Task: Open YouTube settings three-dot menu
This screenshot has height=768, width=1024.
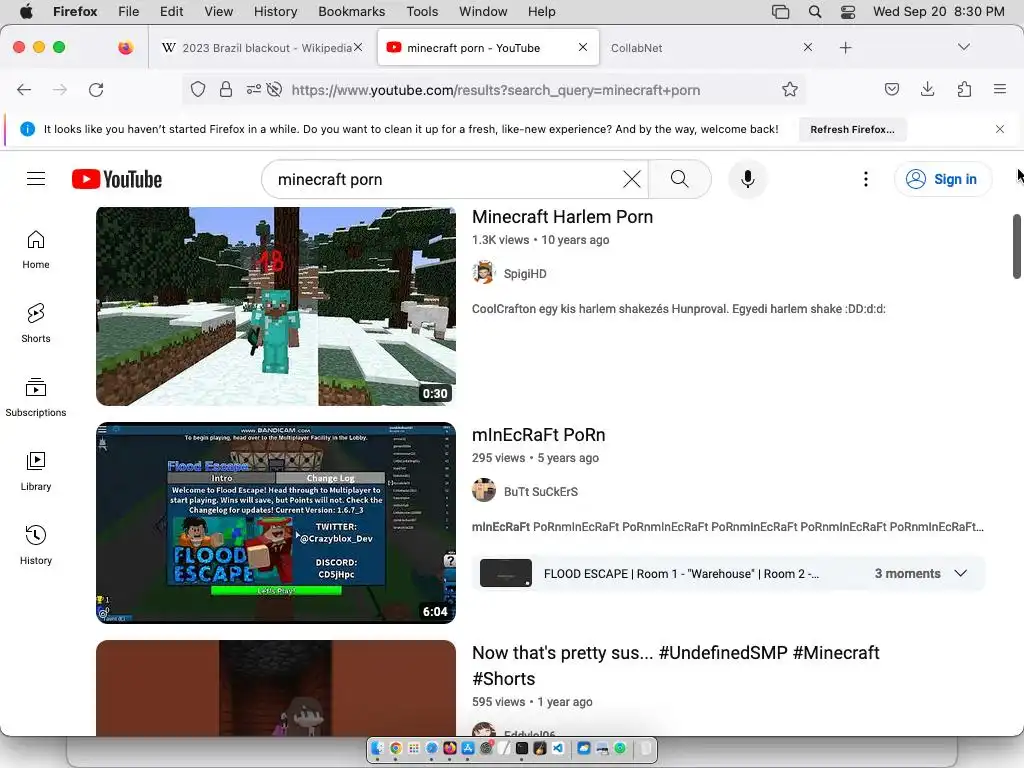Action: tap(866, 179)
